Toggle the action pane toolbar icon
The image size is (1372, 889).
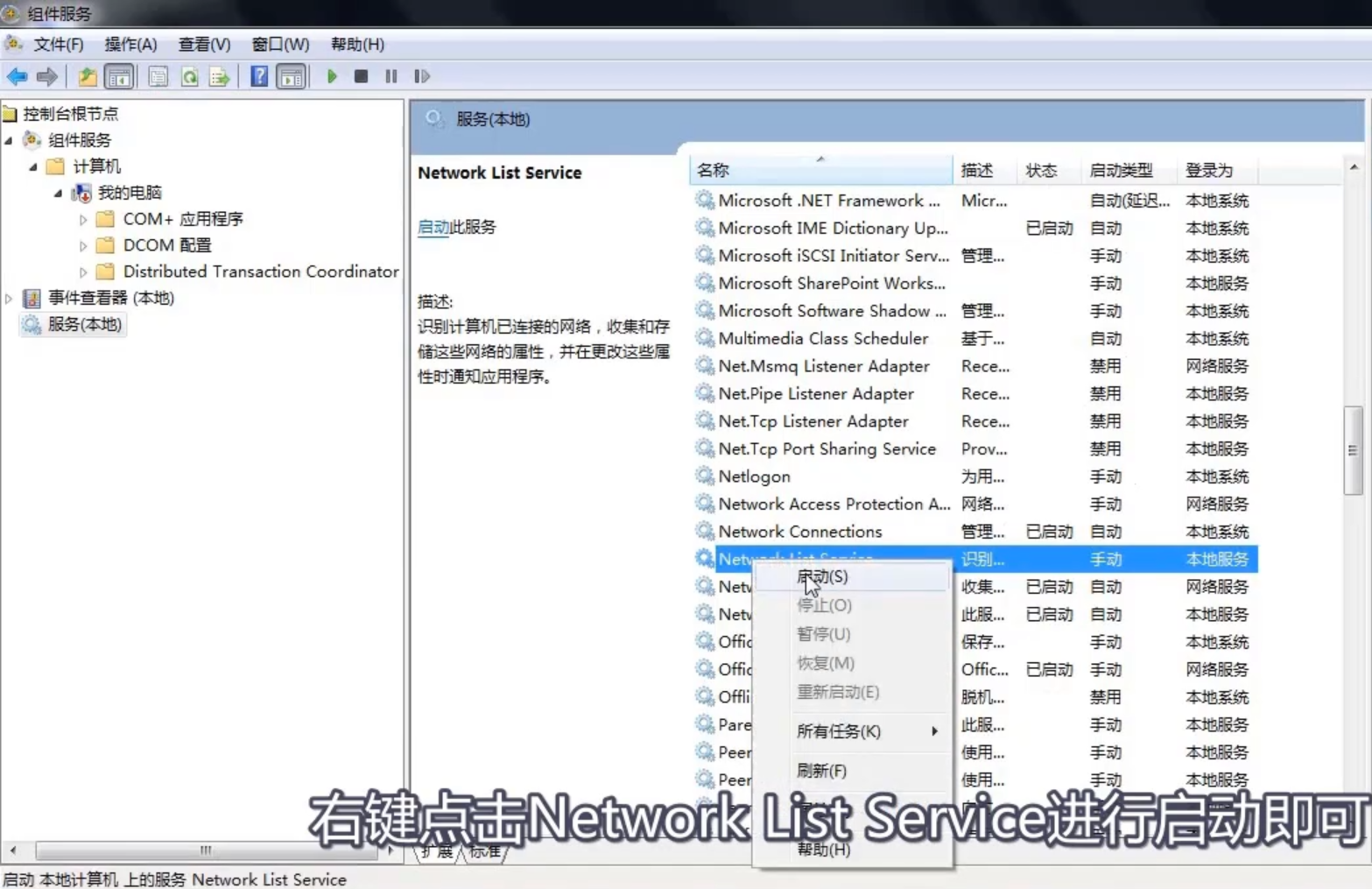(291, 76)
